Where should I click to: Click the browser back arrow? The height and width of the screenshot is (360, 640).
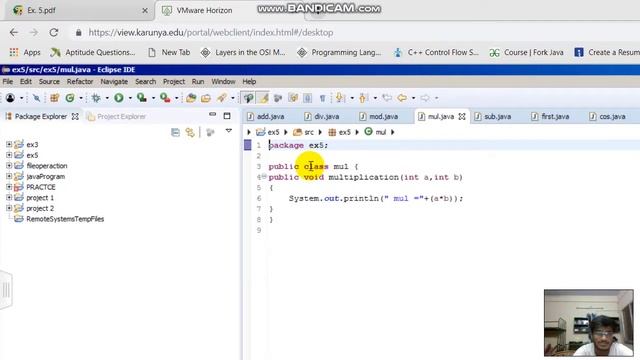click(x=14, y=32)
